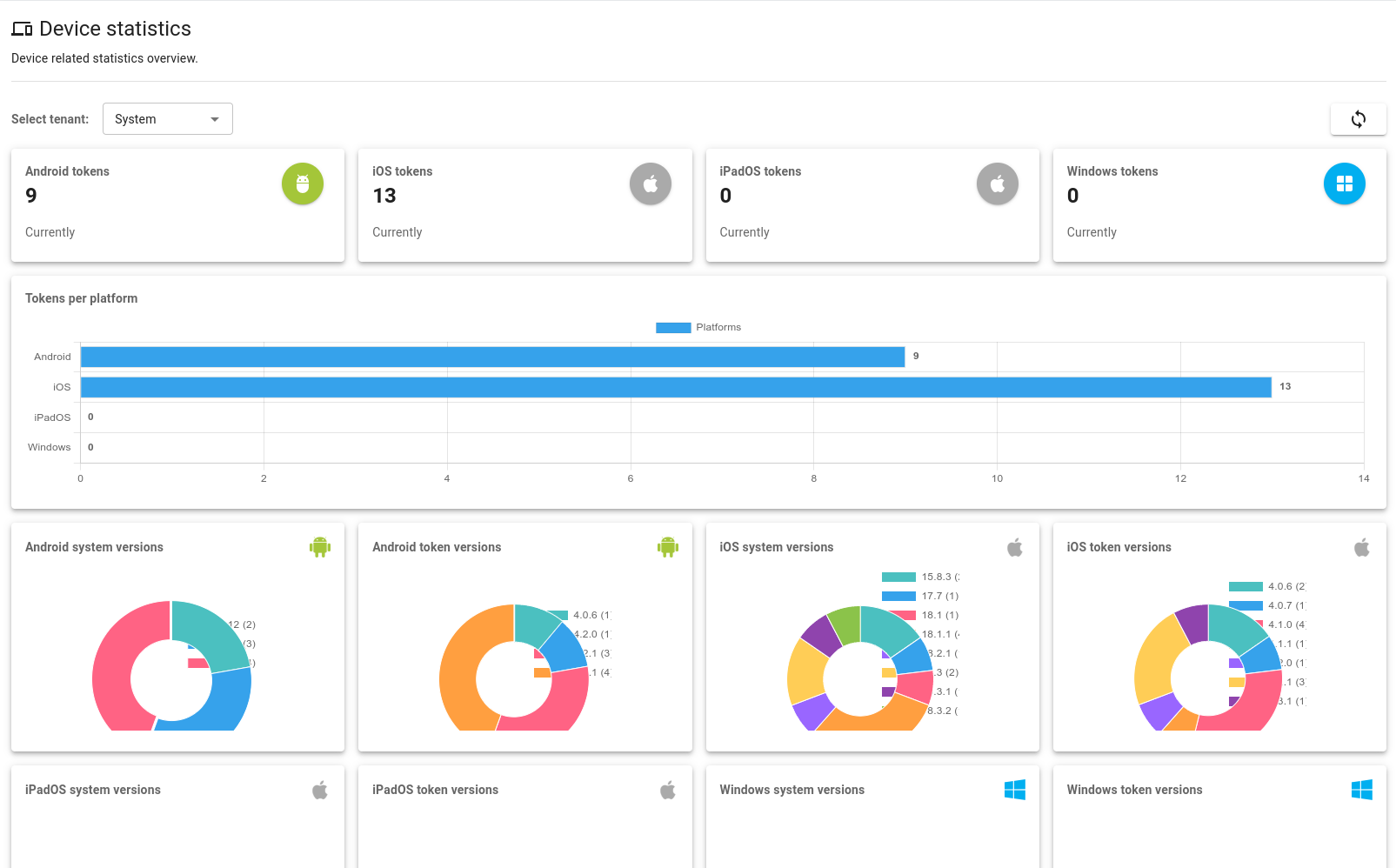The width and height of the screenshot is (1396, 868).
Task: Click Android token versions card title
Action: 437,547
